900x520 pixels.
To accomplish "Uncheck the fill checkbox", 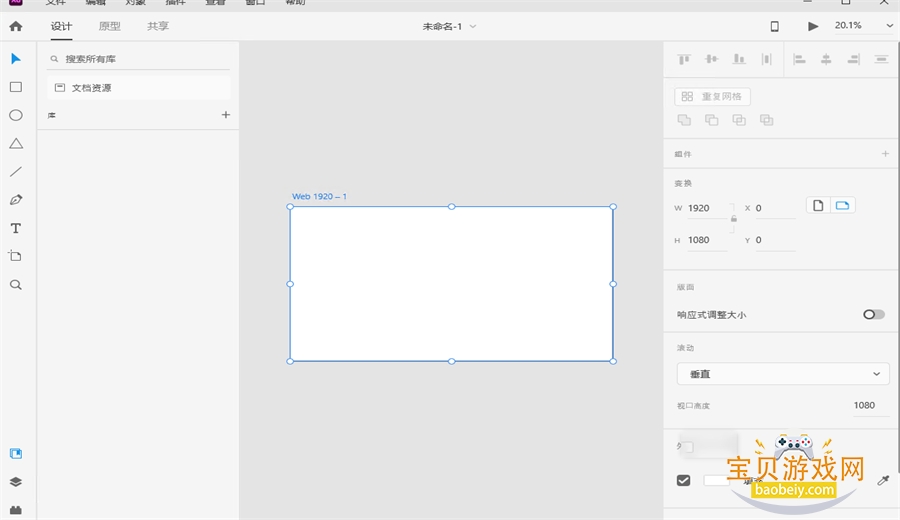I will (684, 480).
